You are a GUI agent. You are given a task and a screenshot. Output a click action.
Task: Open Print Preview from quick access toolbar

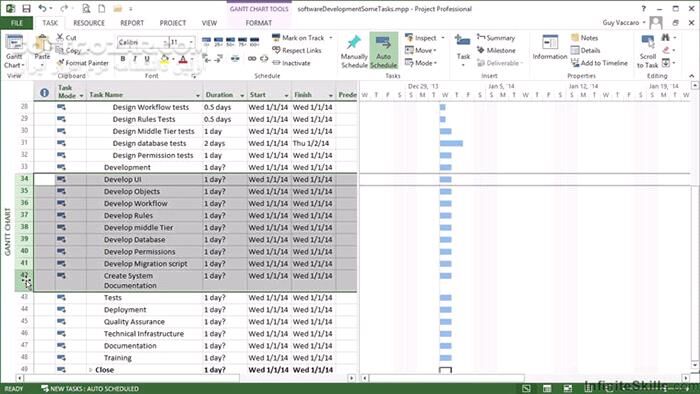(86, 8)
